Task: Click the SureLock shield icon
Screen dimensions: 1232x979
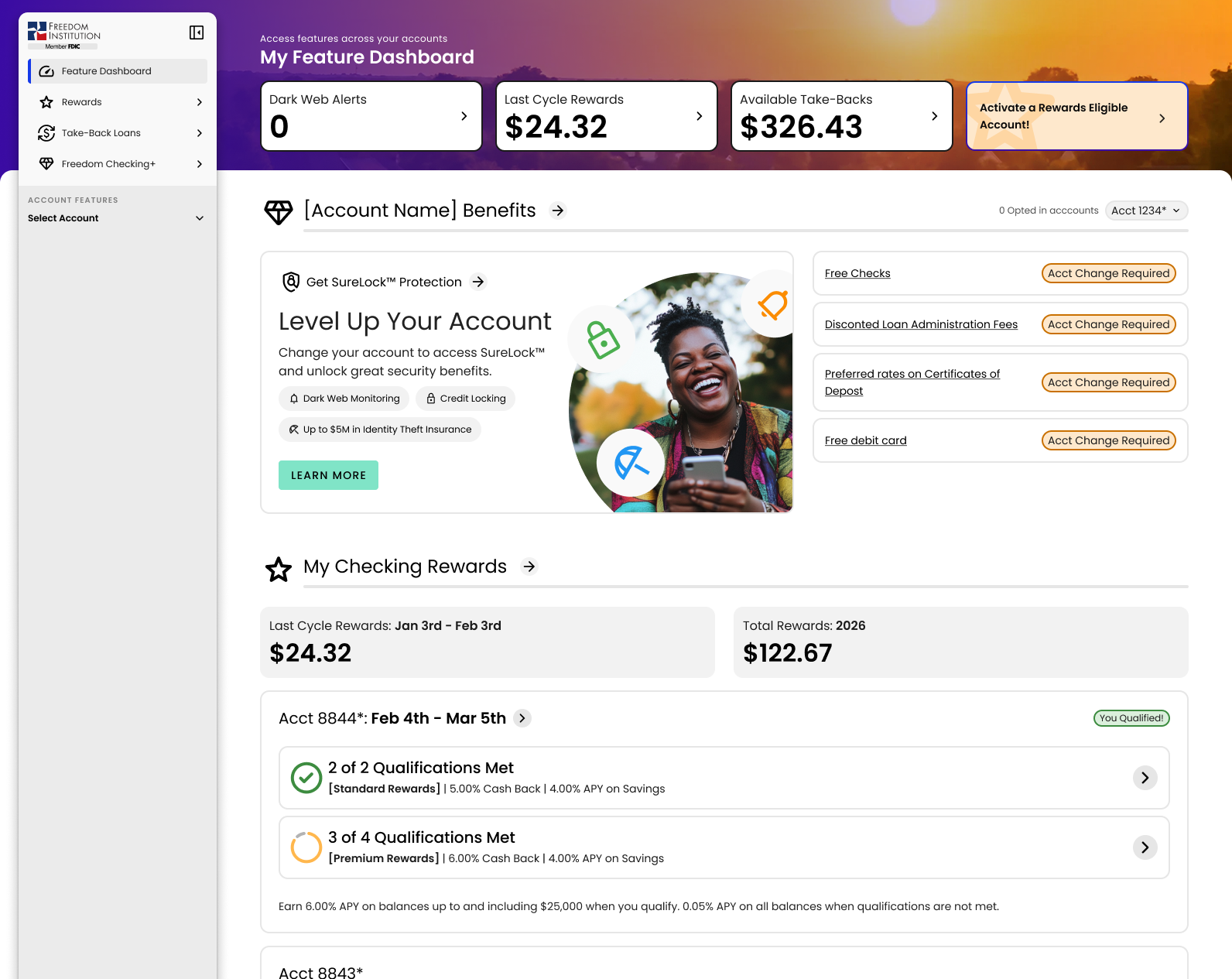Action: 291,282
